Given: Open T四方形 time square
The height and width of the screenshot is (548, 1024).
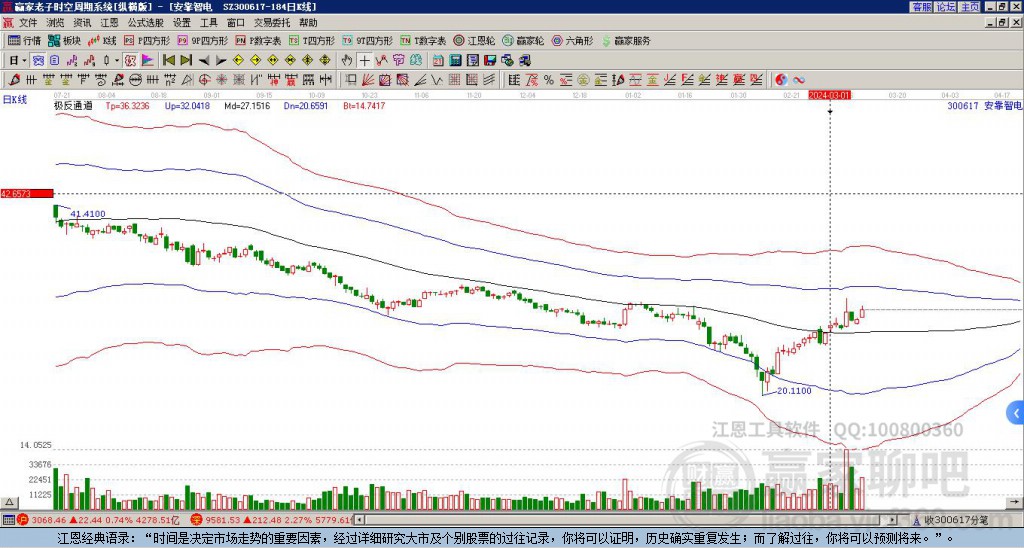Looking at the screenshot, I should click(x=312, y=40).
